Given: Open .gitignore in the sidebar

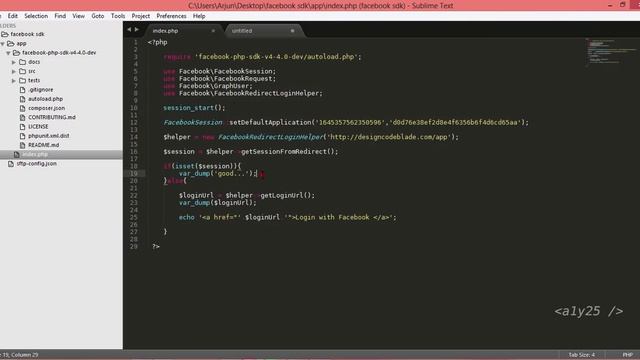Looking at the screenshot, I should tap(40, 90).
